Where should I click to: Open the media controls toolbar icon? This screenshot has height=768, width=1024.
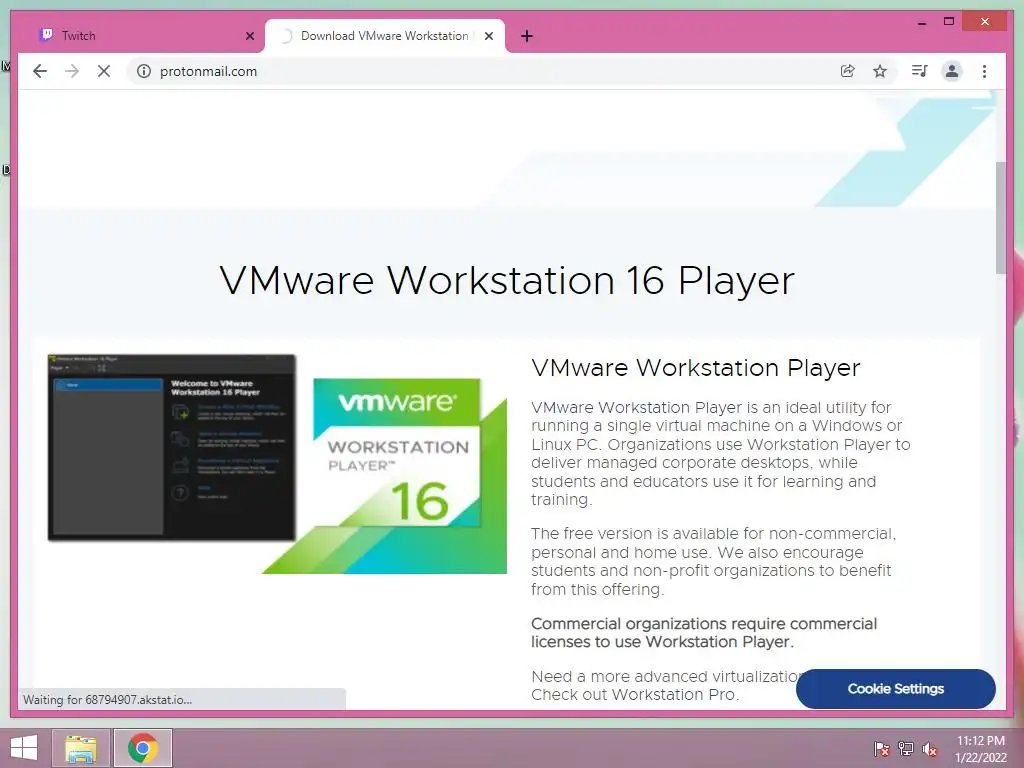pos(920,71)
